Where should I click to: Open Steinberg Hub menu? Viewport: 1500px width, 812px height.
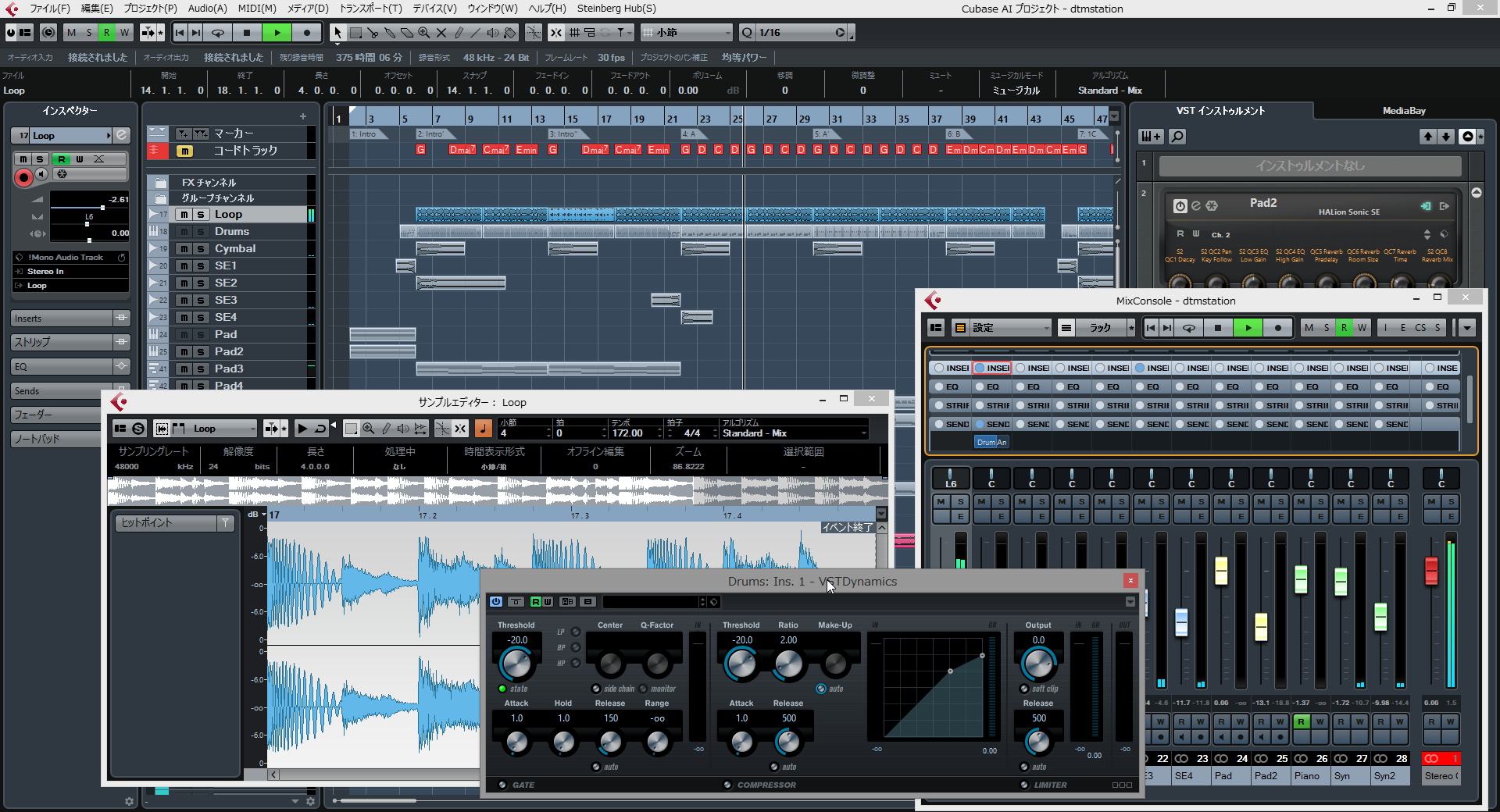tap(616, 9)
